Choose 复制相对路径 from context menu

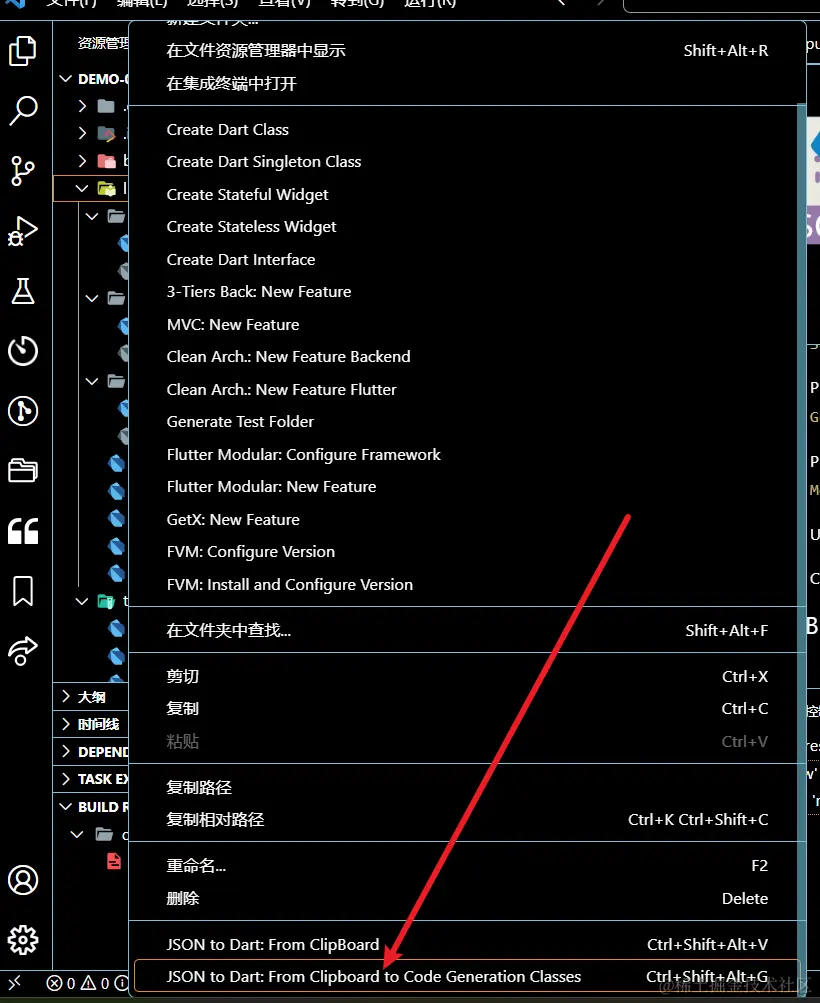[467, 819]
